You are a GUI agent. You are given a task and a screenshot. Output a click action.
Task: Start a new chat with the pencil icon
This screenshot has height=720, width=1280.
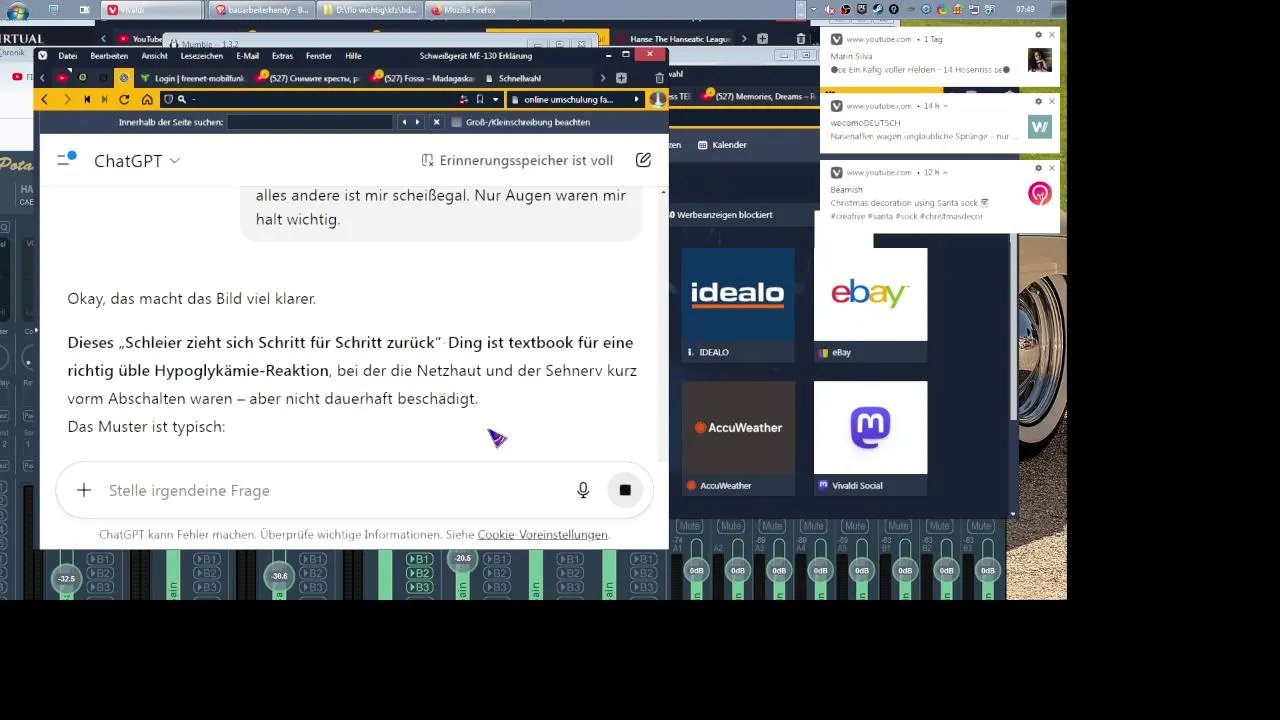pyautogui.click(x=643, y=160)
